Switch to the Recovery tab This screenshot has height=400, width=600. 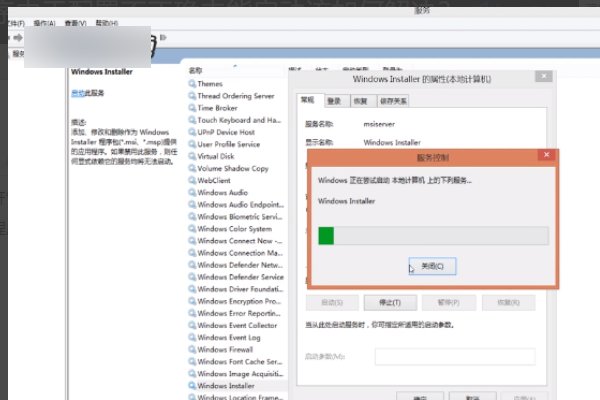coord(361,101)
